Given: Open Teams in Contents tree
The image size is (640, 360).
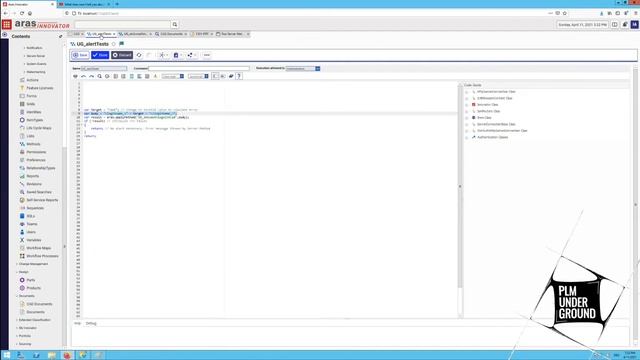Looking at the screenshot, I should pos(31,224).
